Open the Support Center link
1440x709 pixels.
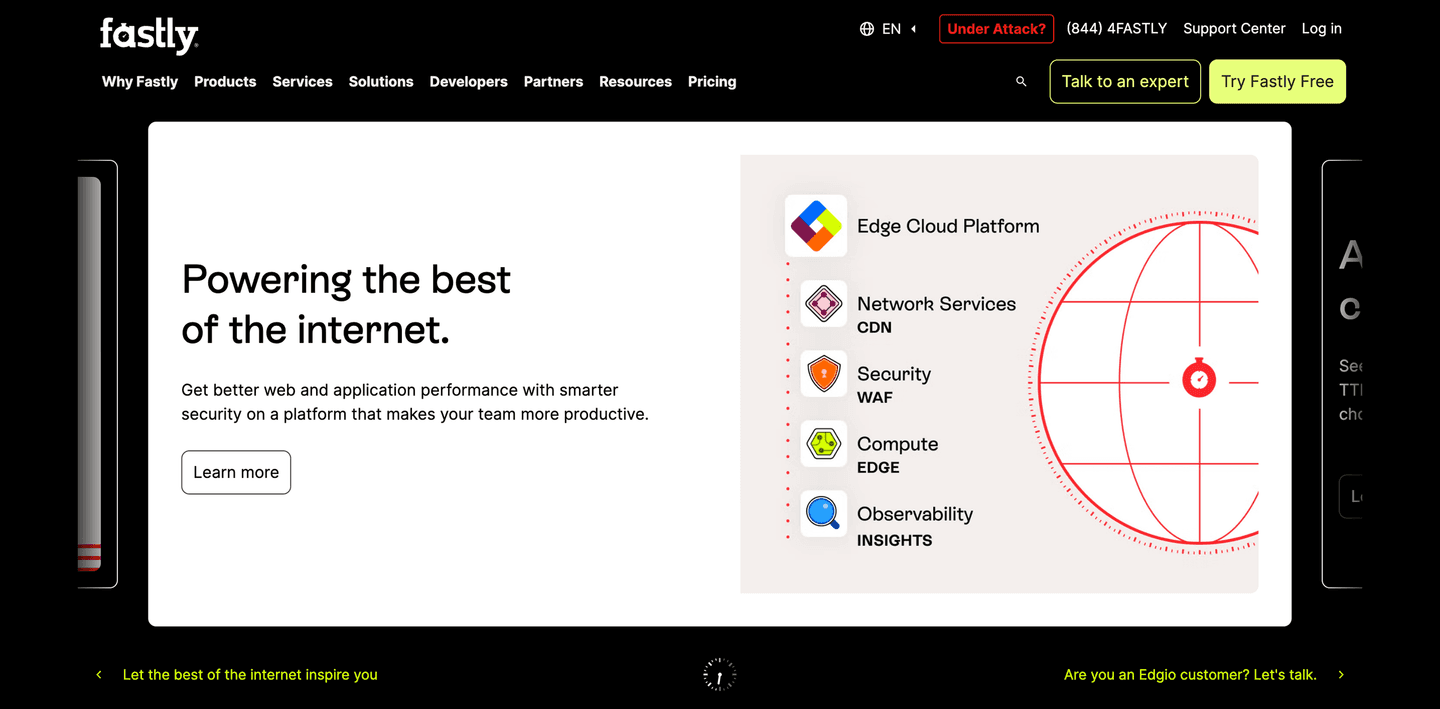point(1234,29)
